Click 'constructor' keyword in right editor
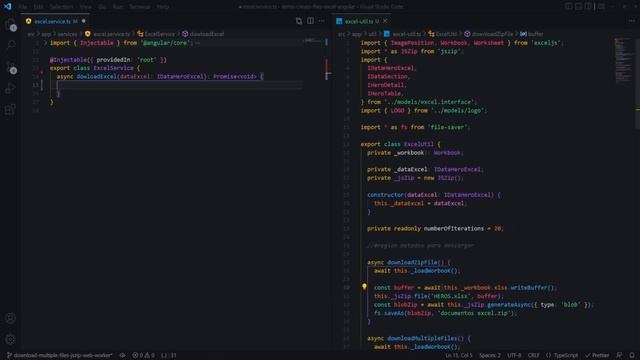 pyautogui.click(x=386, y=195)
